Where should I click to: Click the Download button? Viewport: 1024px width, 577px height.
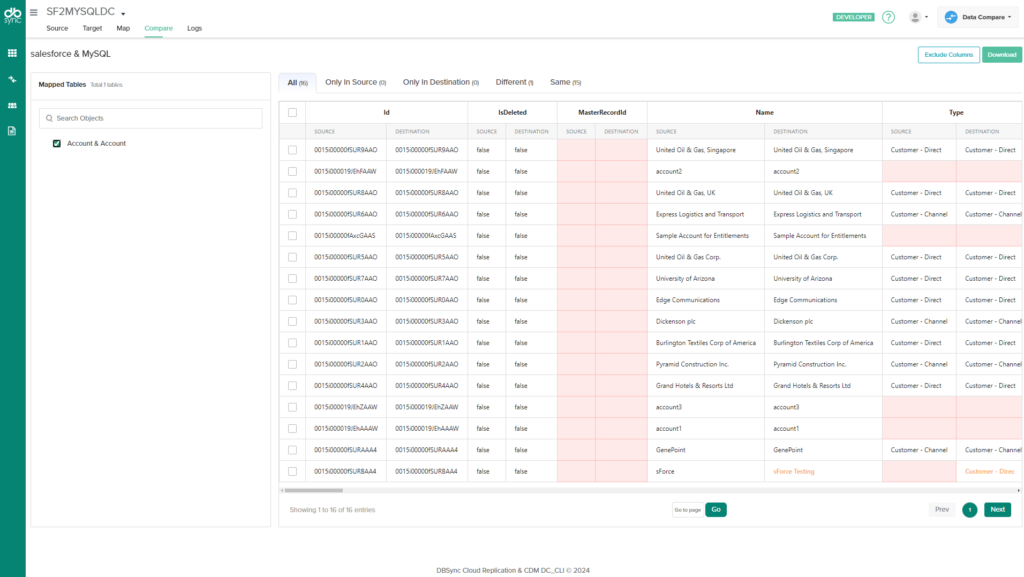(1002, 55)
